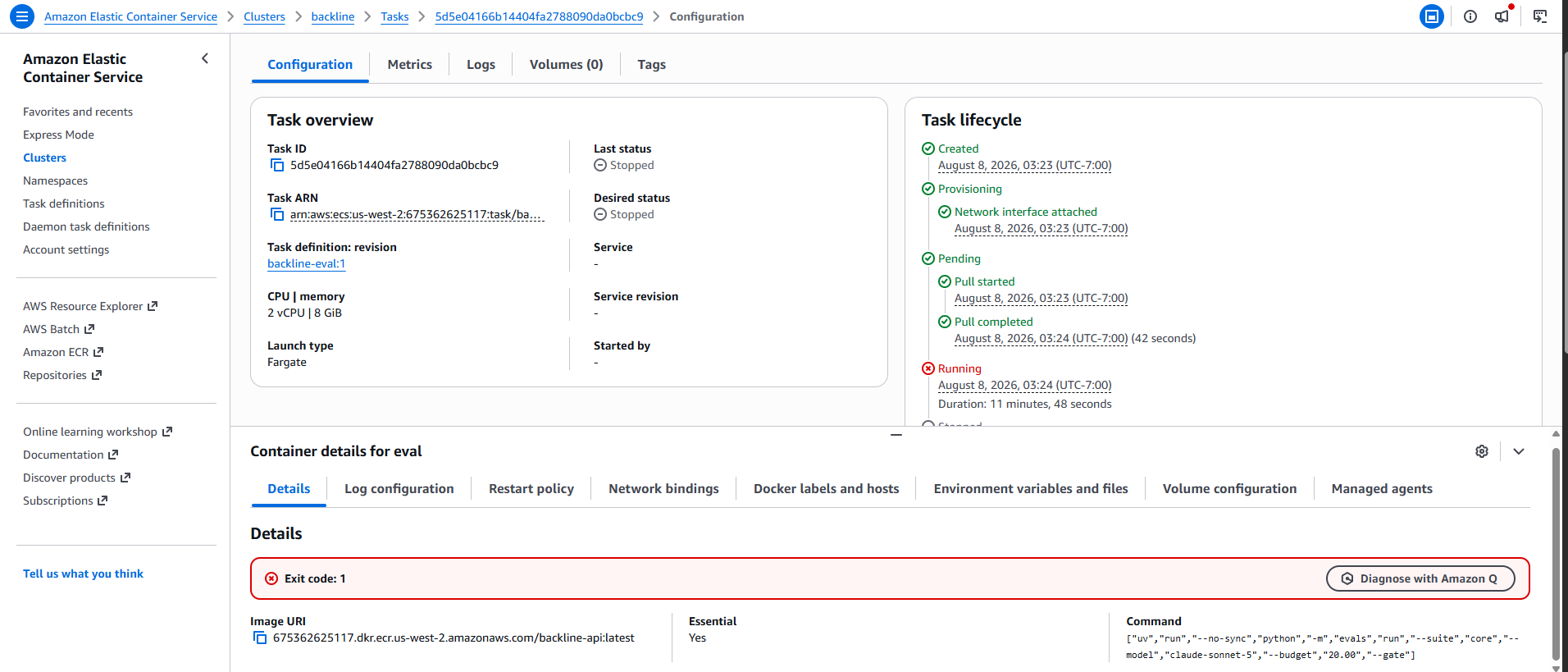1568x672 pixels.
Task: Copy the Task ID value
Action: 277,166
